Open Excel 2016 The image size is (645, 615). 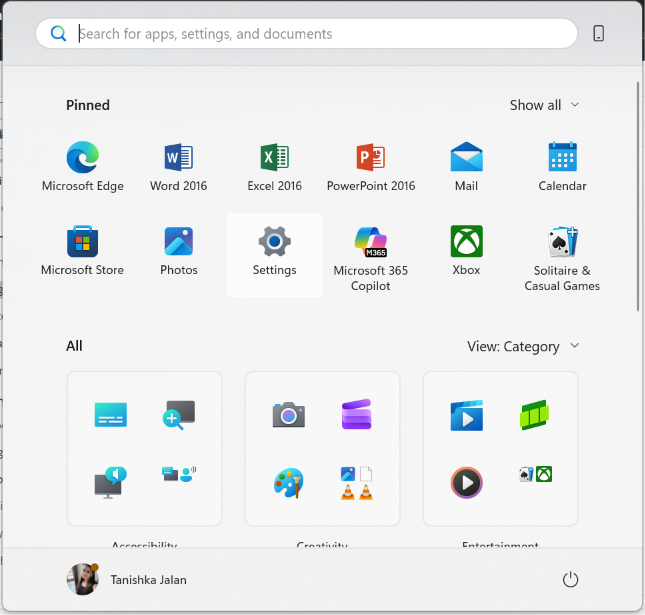pyautogui.click(x=274, y=167)
